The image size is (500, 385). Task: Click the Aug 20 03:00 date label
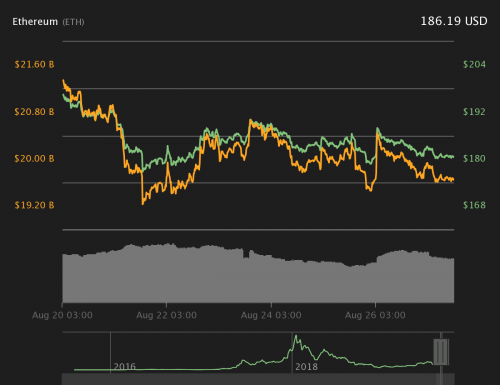(62, 315)
